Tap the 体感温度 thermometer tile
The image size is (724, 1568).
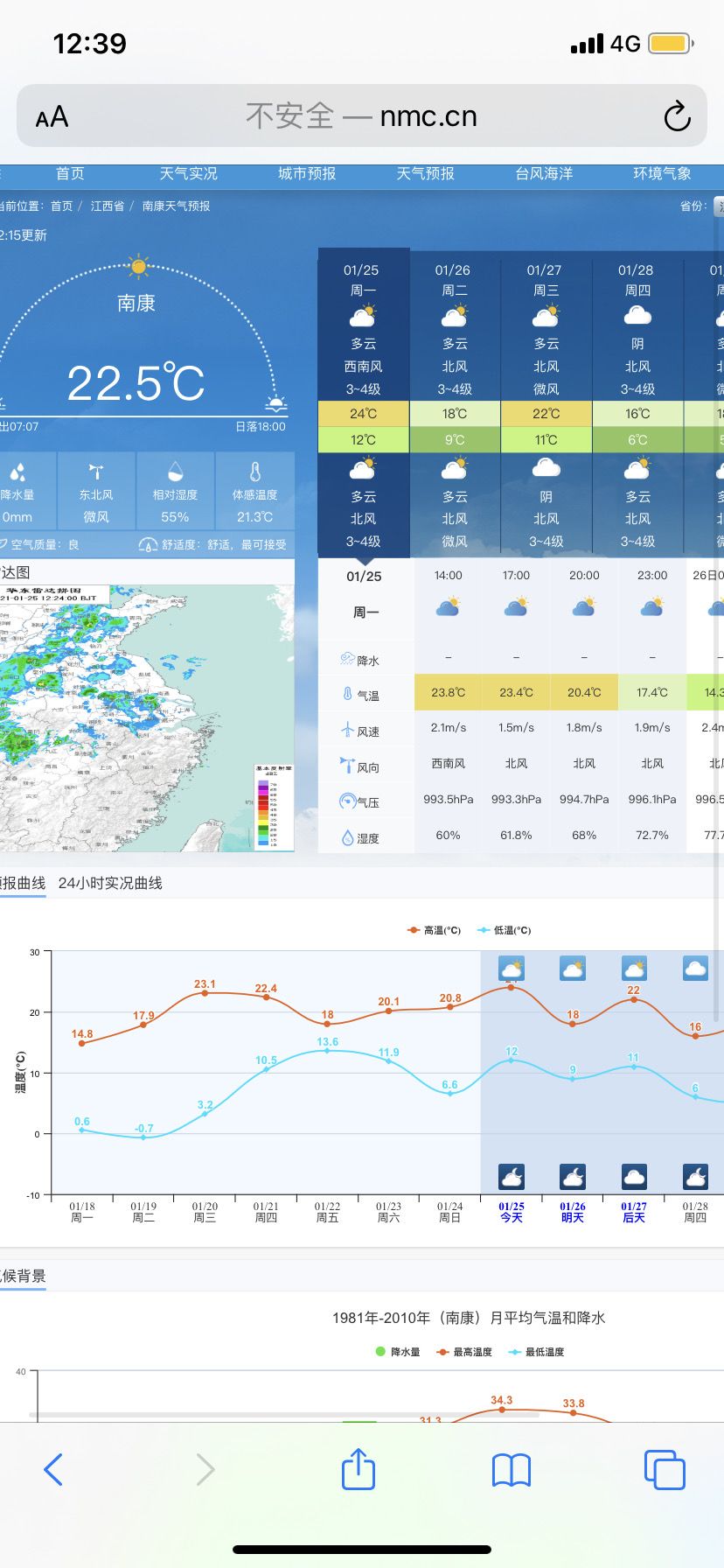point(254,491)
